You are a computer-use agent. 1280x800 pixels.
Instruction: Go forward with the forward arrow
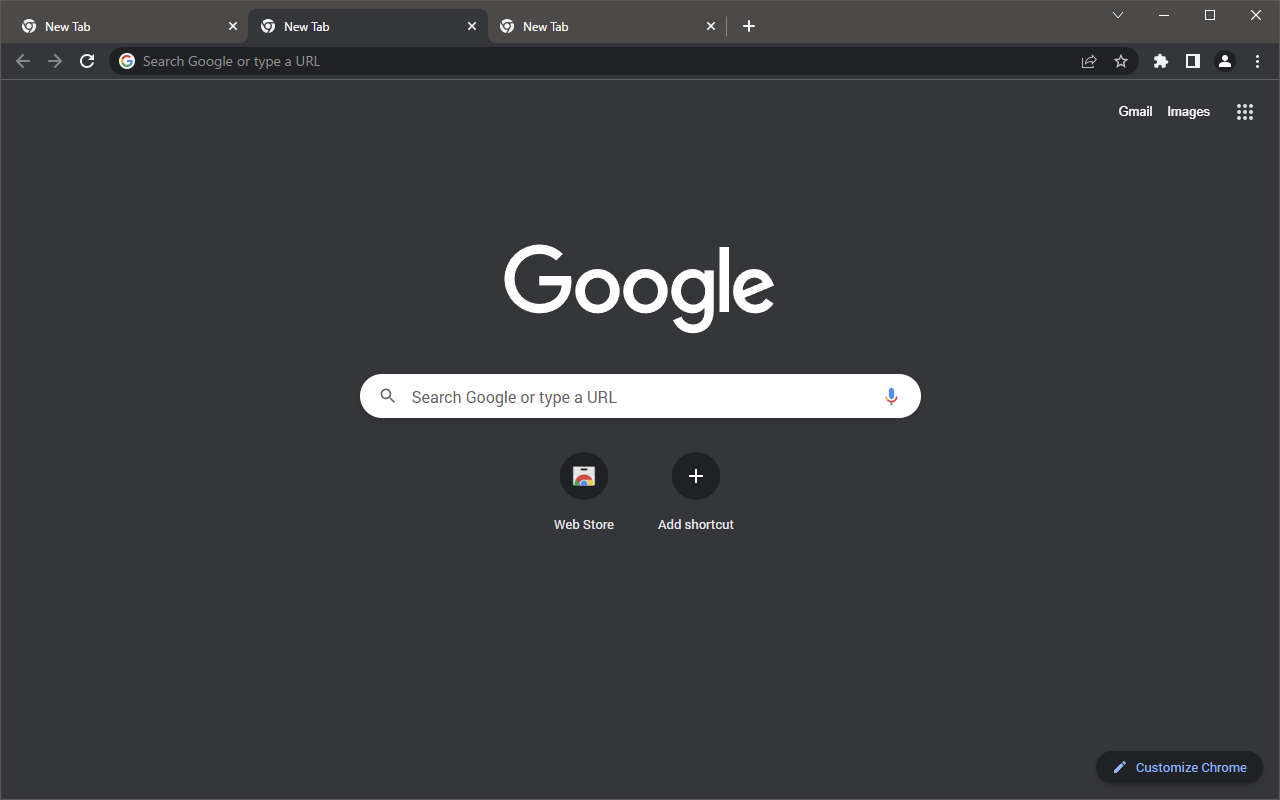(55, 61)
